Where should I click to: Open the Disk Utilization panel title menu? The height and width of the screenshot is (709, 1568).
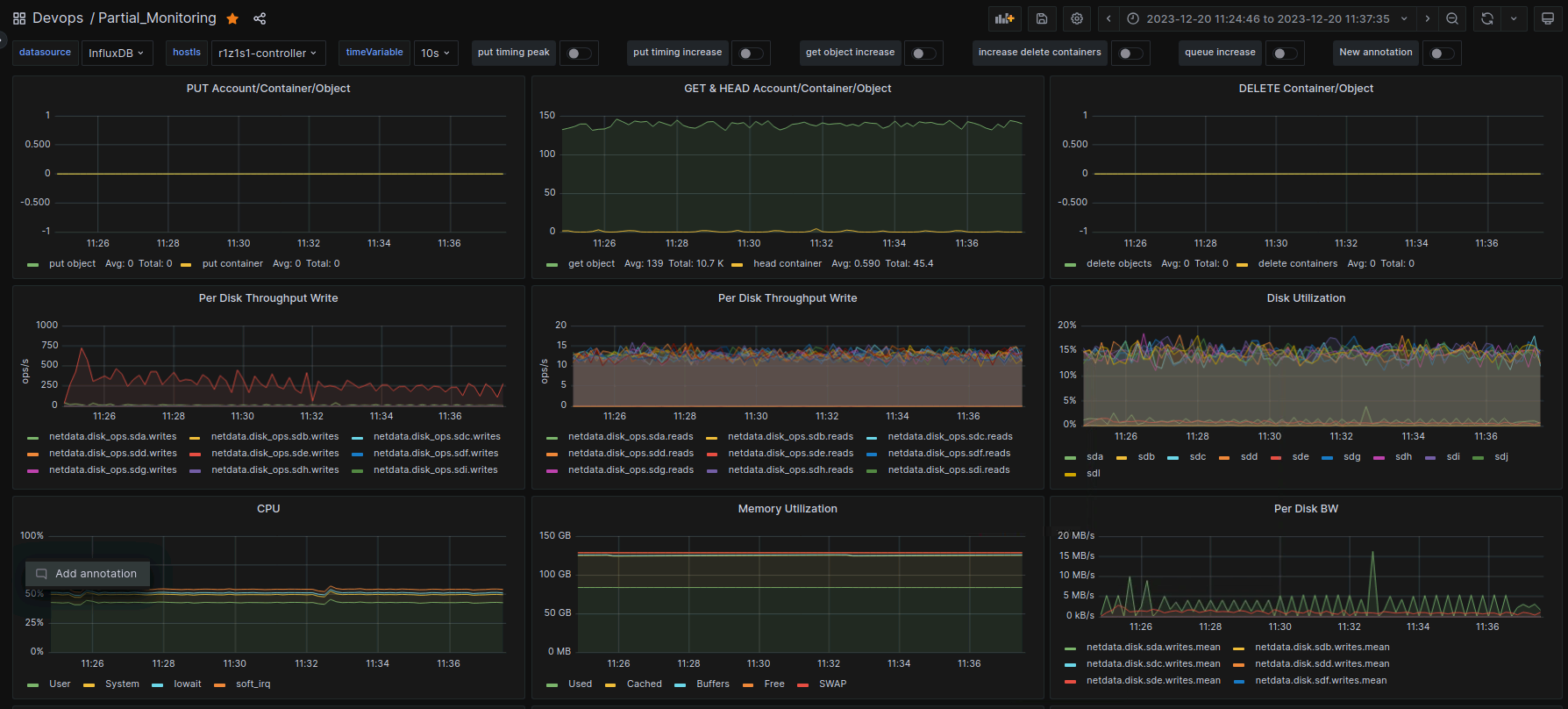(x=1305, y=298)
